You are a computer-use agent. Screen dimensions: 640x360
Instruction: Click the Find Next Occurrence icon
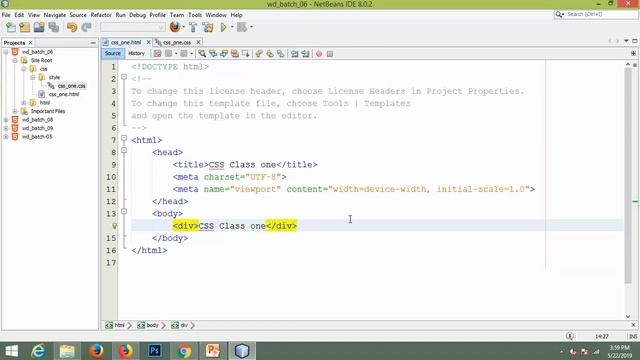[x=224, y=53]
